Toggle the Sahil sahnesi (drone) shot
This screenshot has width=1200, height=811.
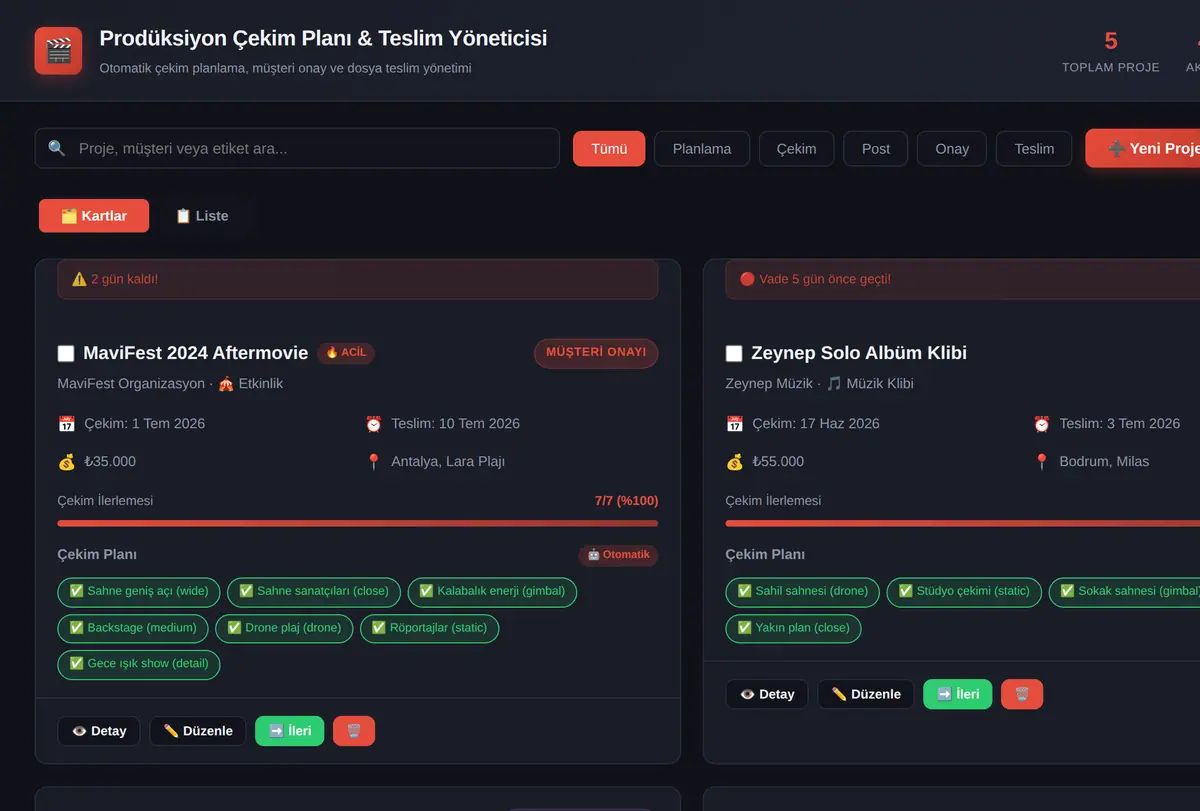coord(803,591)
